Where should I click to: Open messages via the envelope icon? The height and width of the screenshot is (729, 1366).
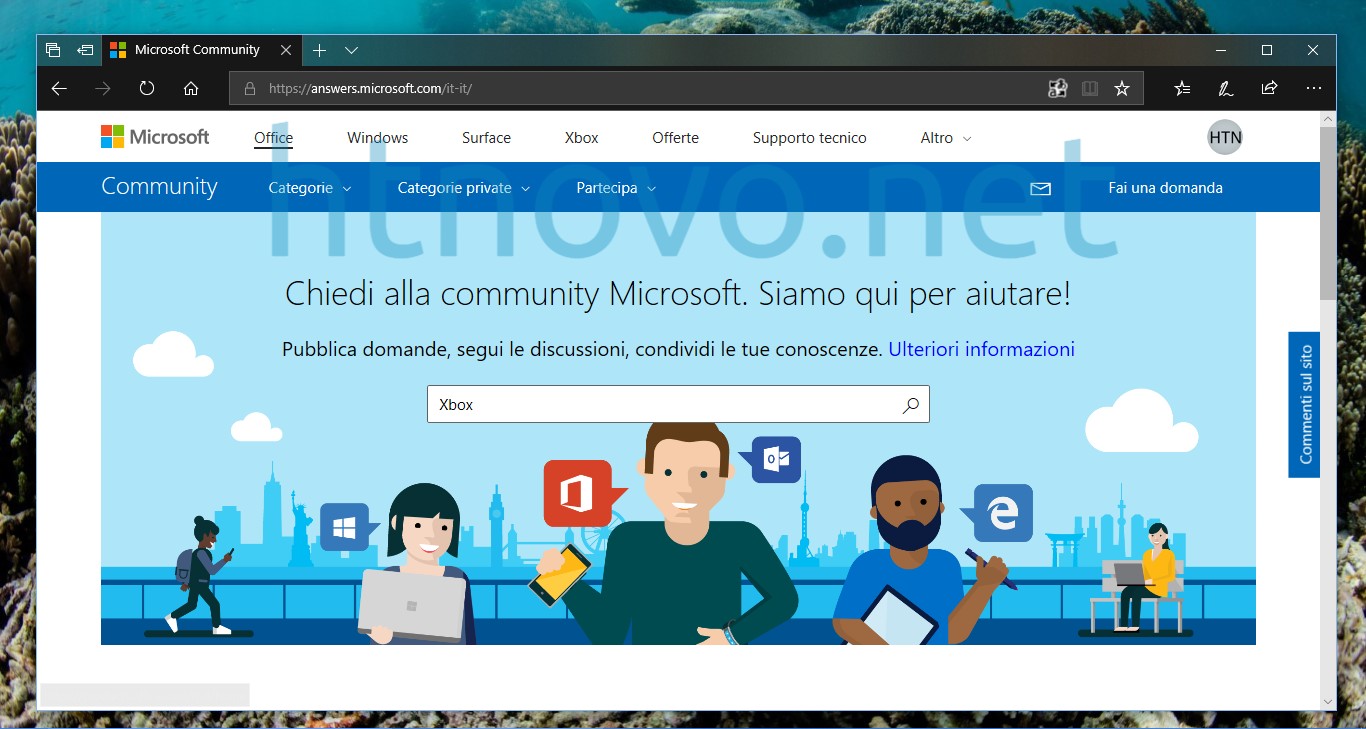(1041, 188)
